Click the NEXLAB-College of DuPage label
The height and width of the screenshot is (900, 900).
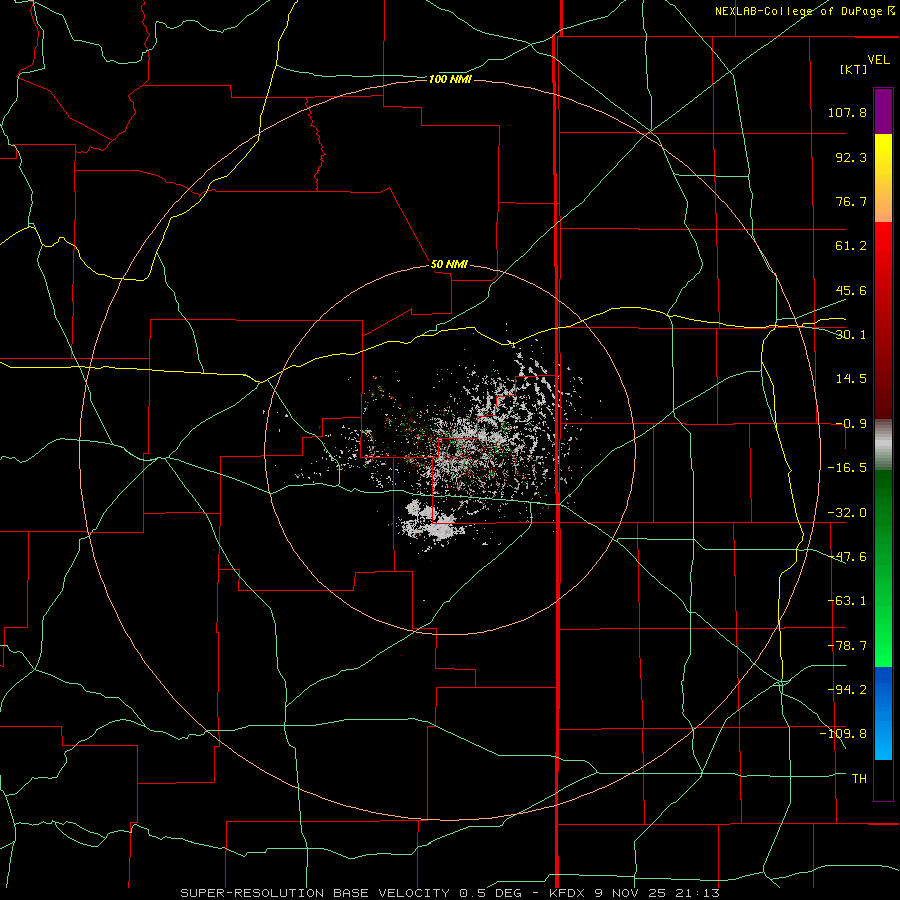[x=805, y=11]
